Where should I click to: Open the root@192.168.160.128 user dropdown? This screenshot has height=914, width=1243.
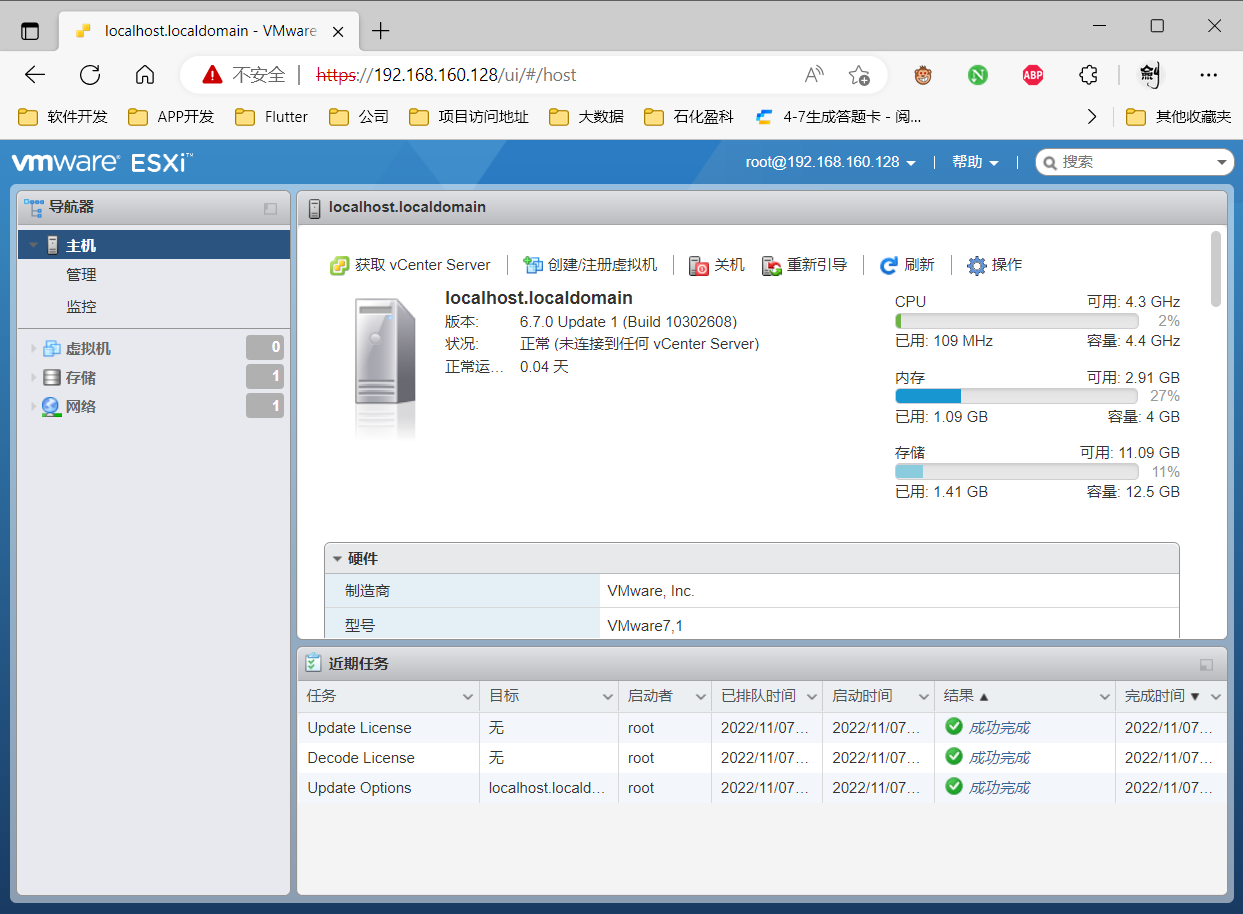(x=831, y=162)
